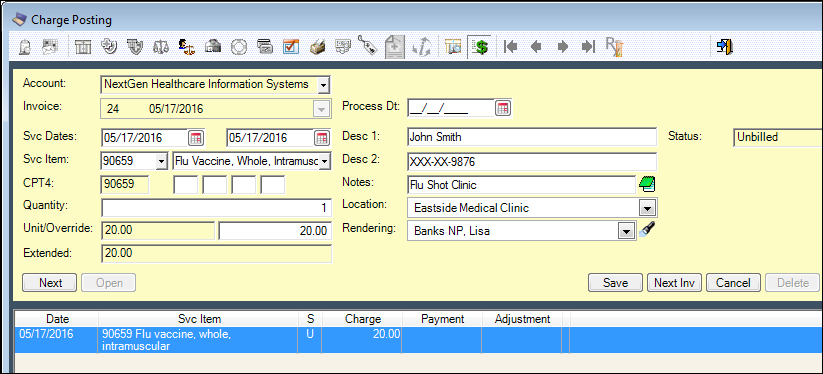
Task: Click the phone with plus sign icon
Action: tap(109, 47)
